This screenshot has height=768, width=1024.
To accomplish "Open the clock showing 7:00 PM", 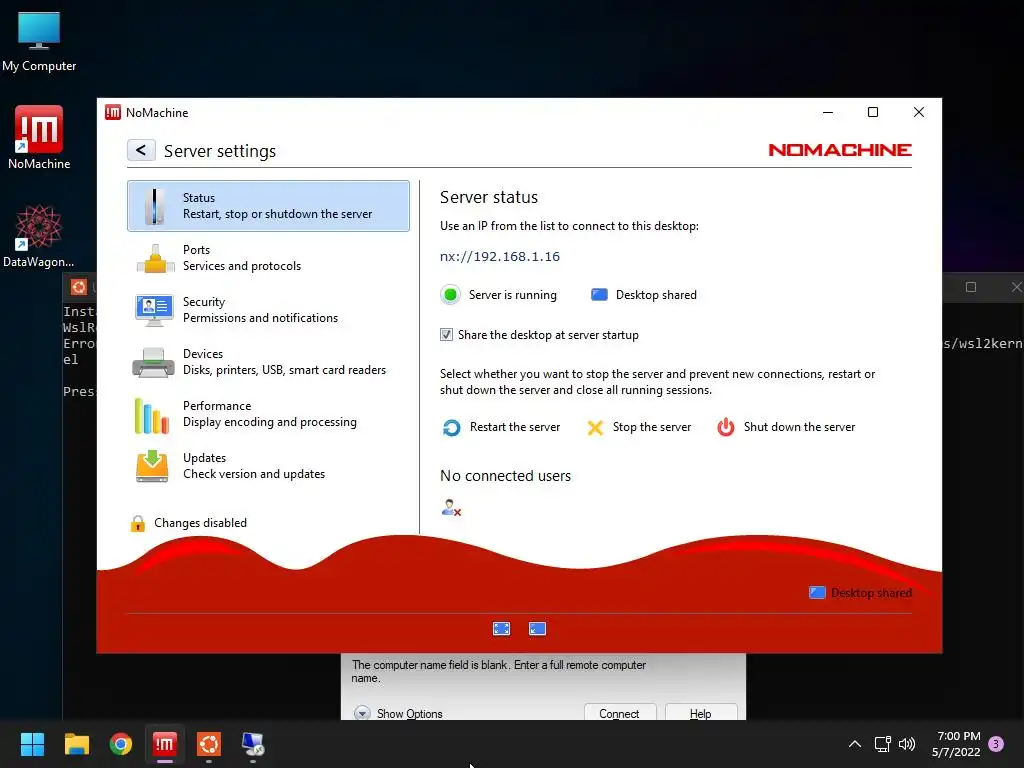I will coord(956,744).
